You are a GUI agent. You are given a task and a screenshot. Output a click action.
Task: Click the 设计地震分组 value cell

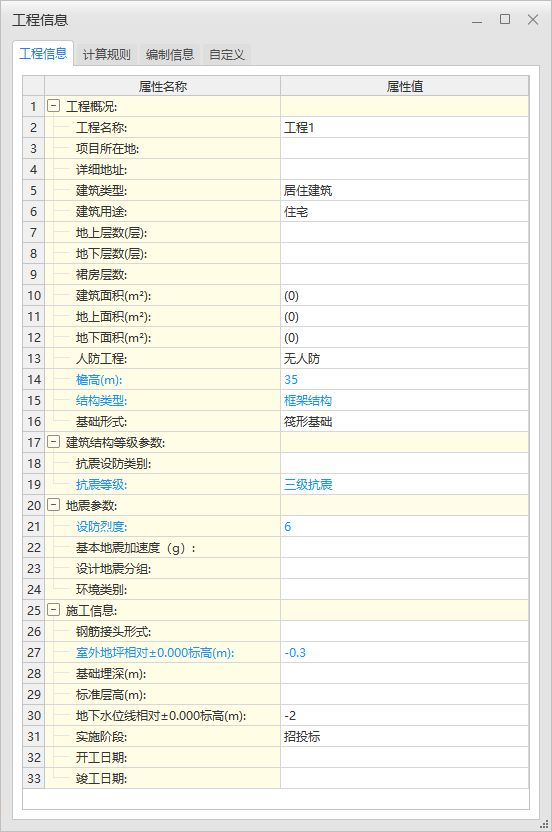(x=404, y=568)
